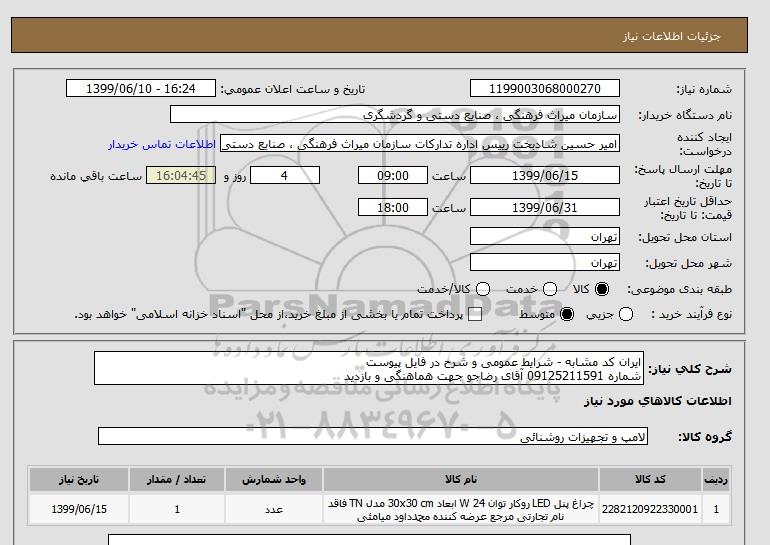Select the جزیی purchase type radio
Screen dimensions: 770x545
tap(626, 314)
